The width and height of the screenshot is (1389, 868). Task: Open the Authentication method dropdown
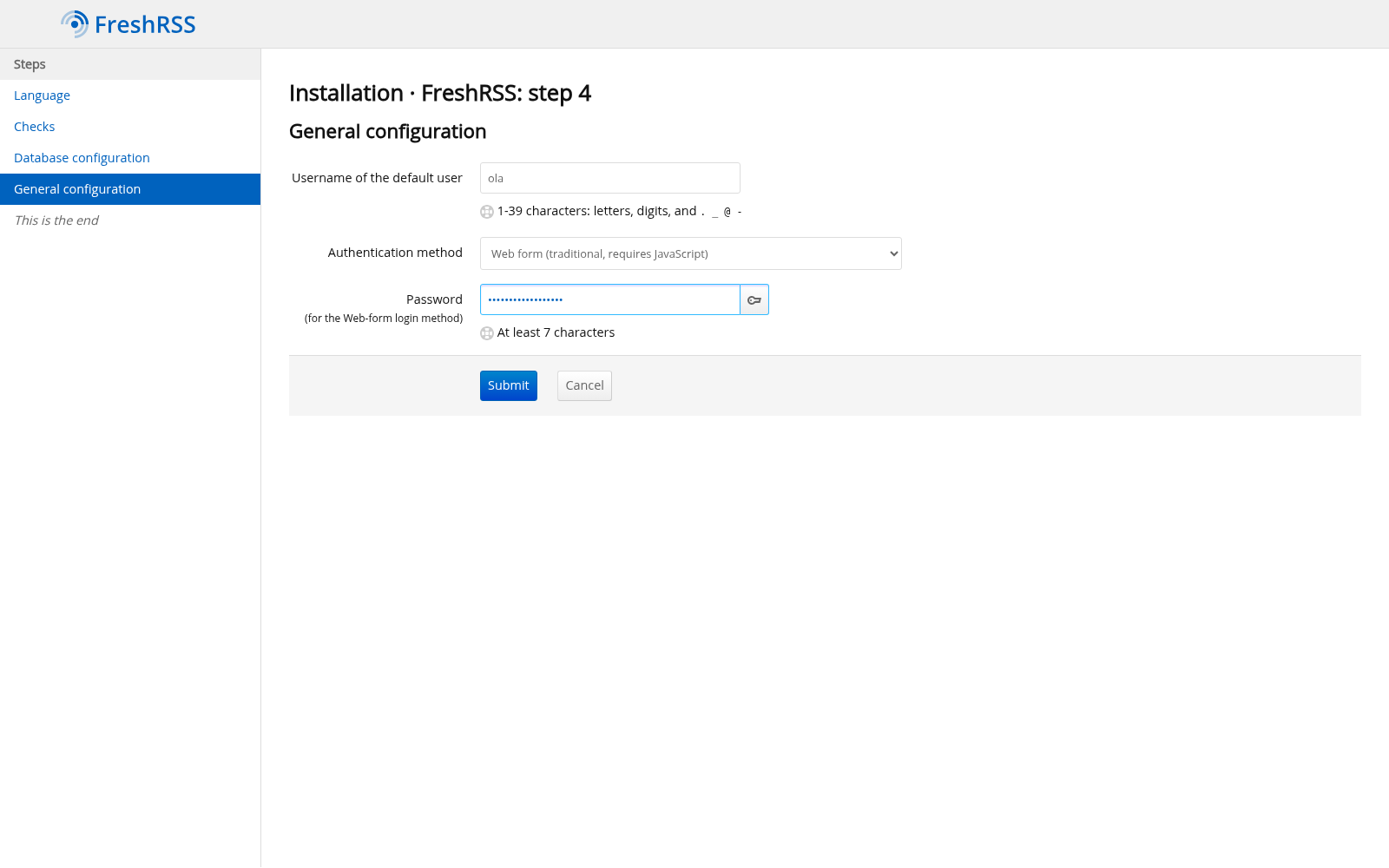[x=691, y=253]
